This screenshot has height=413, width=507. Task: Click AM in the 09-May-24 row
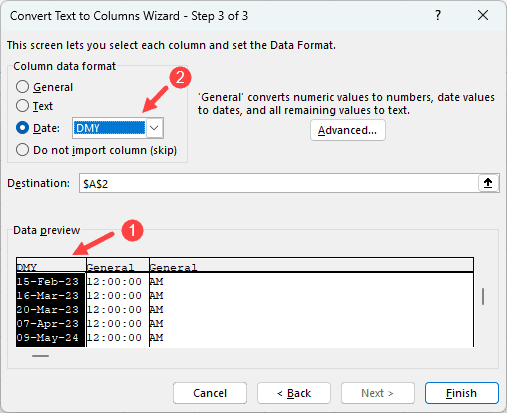click(x=156, y=338)
